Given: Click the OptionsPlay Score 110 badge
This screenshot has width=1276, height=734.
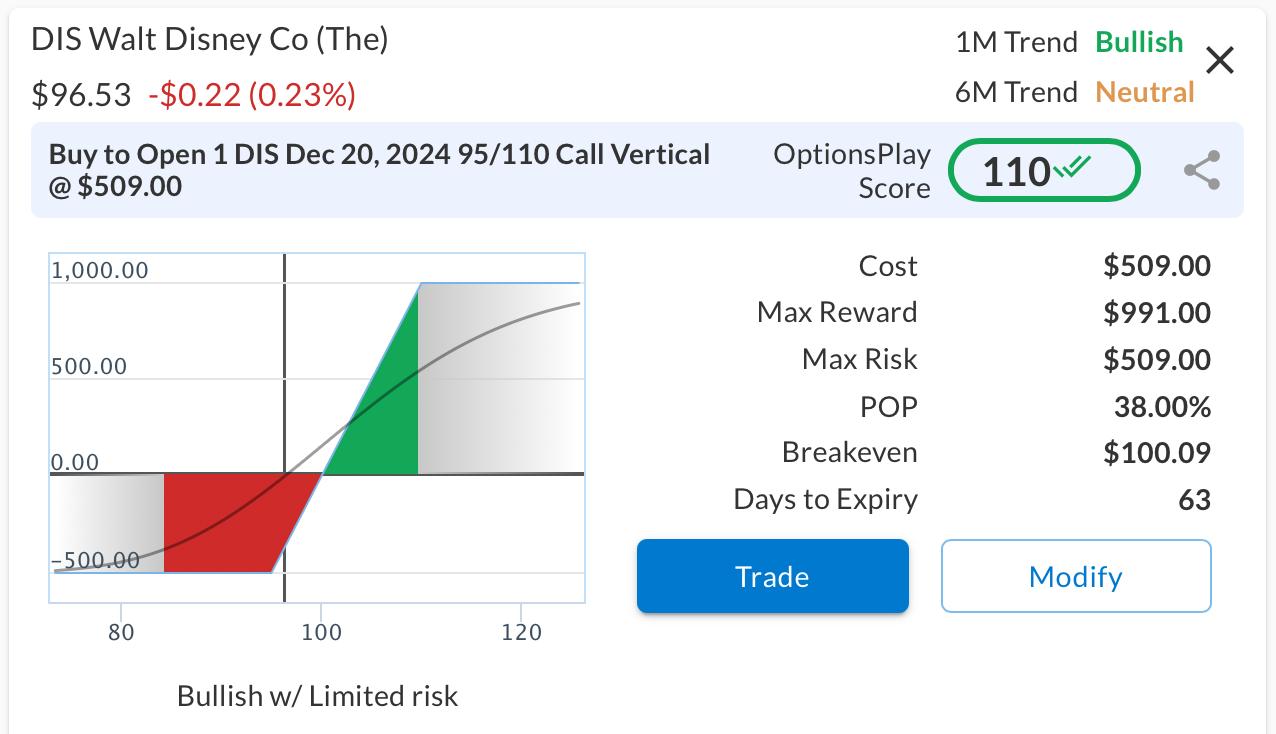Looking at the screenshot, I should [1043, 172].
